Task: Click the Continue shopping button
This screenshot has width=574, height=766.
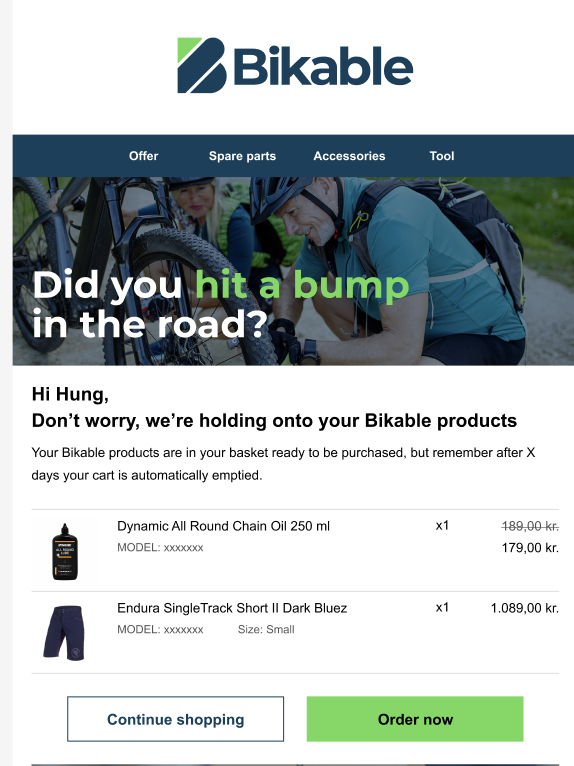Action: coord(175,719)
